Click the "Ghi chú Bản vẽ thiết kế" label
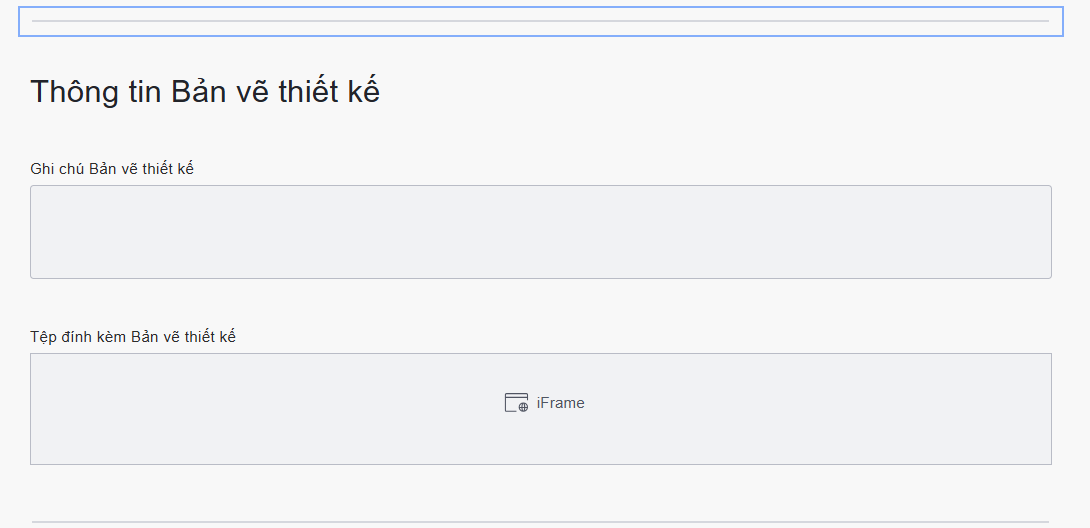 tap(112, 169)
